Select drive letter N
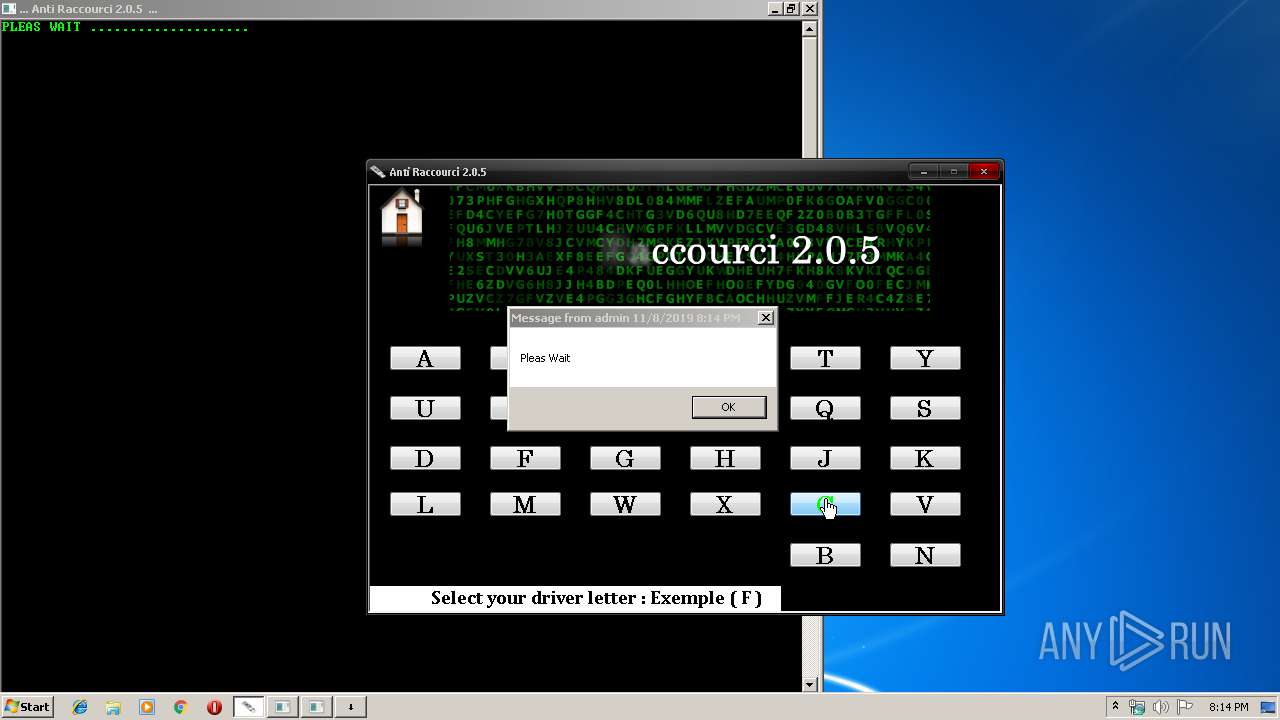Viewport: 1280px width, 720px height. click(x=925, y=555)
